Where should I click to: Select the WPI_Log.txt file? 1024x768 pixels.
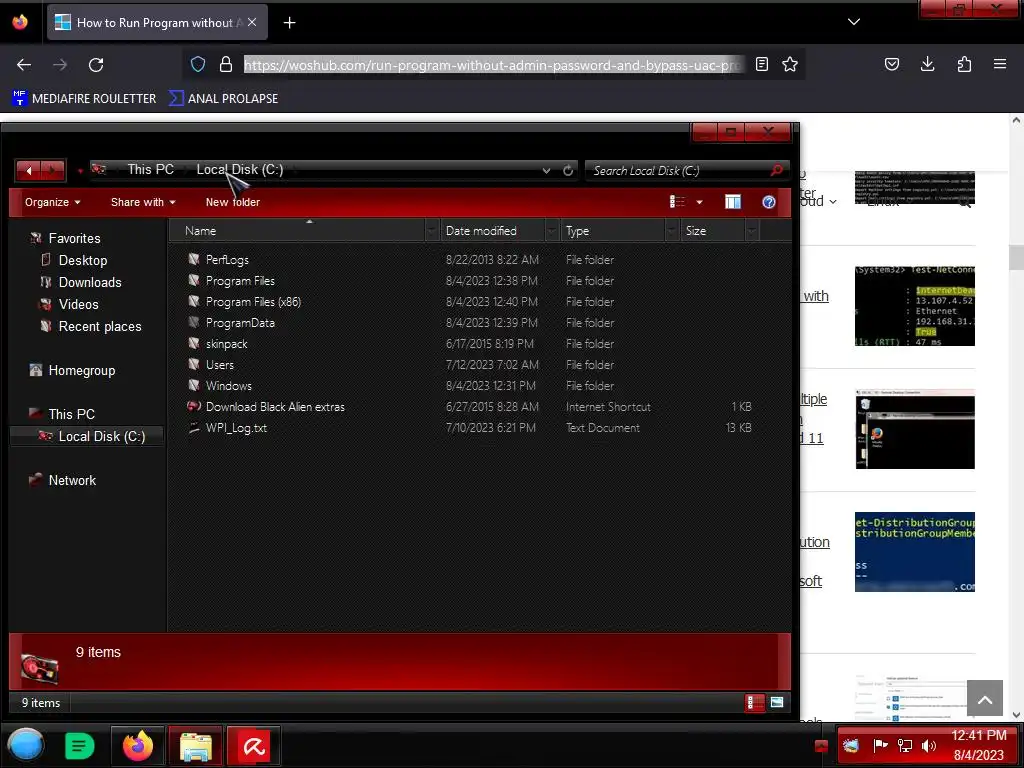(236, 428)
